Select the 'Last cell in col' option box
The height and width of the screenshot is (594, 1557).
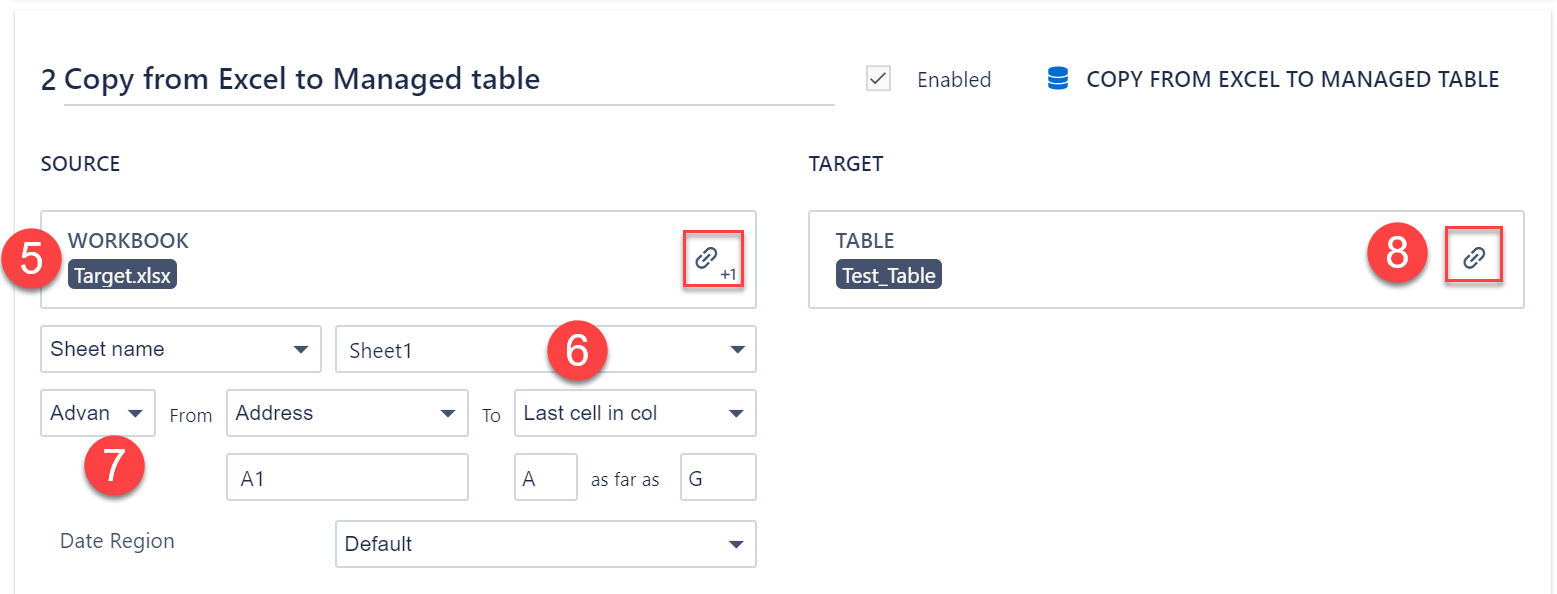tap(634, 412)
